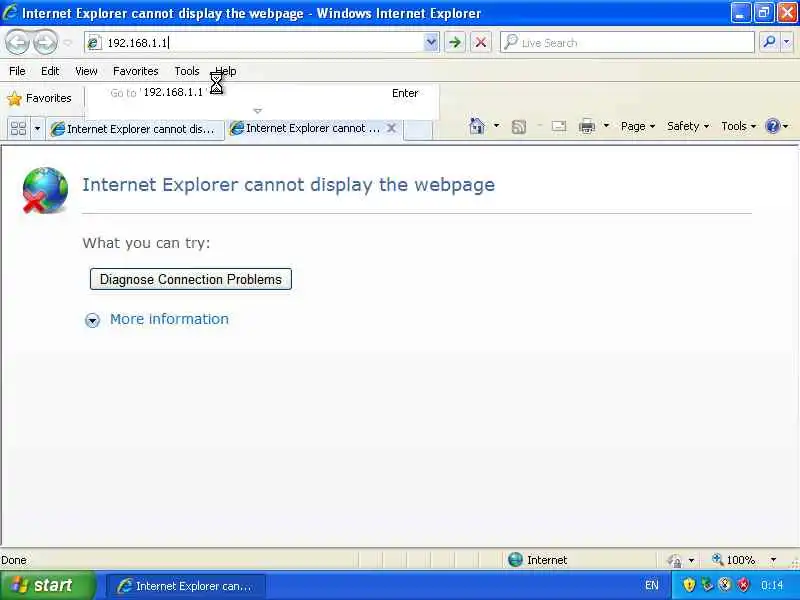Click the Forward navigation arrow
Viewport: 800px width, 600px height.
[x=45, y=42]
